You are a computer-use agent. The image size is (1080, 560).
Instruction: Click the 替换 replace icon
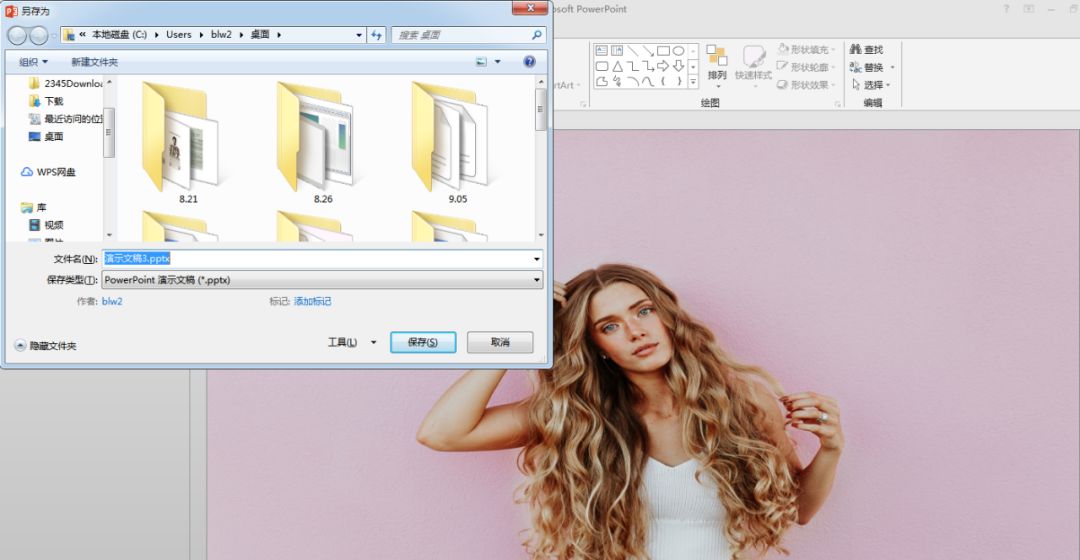856,67
